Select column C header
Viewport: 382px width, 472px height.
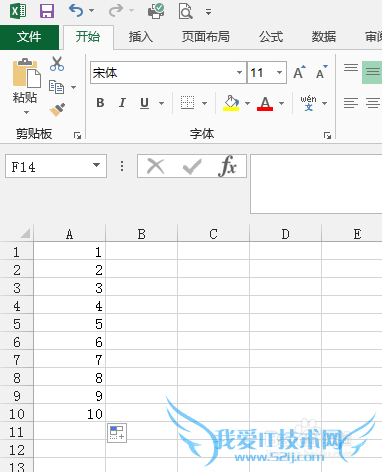(x=213, y=234)
